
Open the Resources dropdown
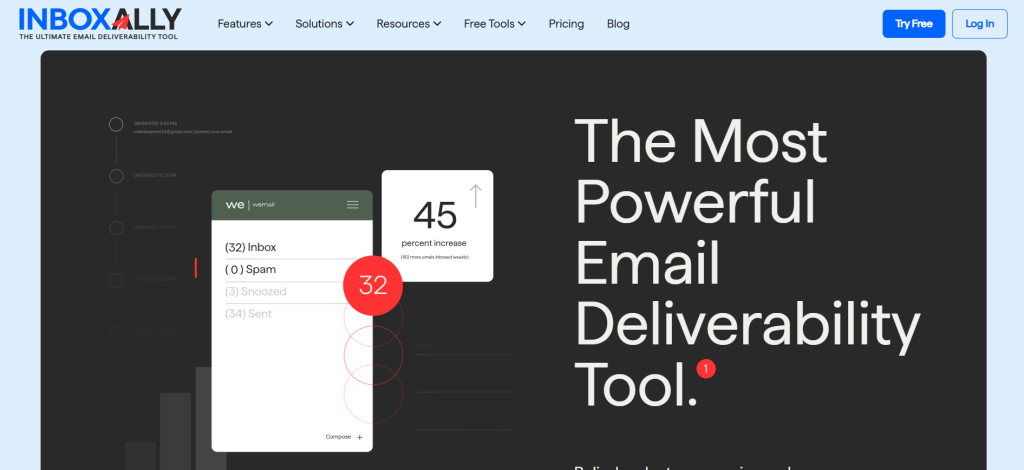(409, 24)
